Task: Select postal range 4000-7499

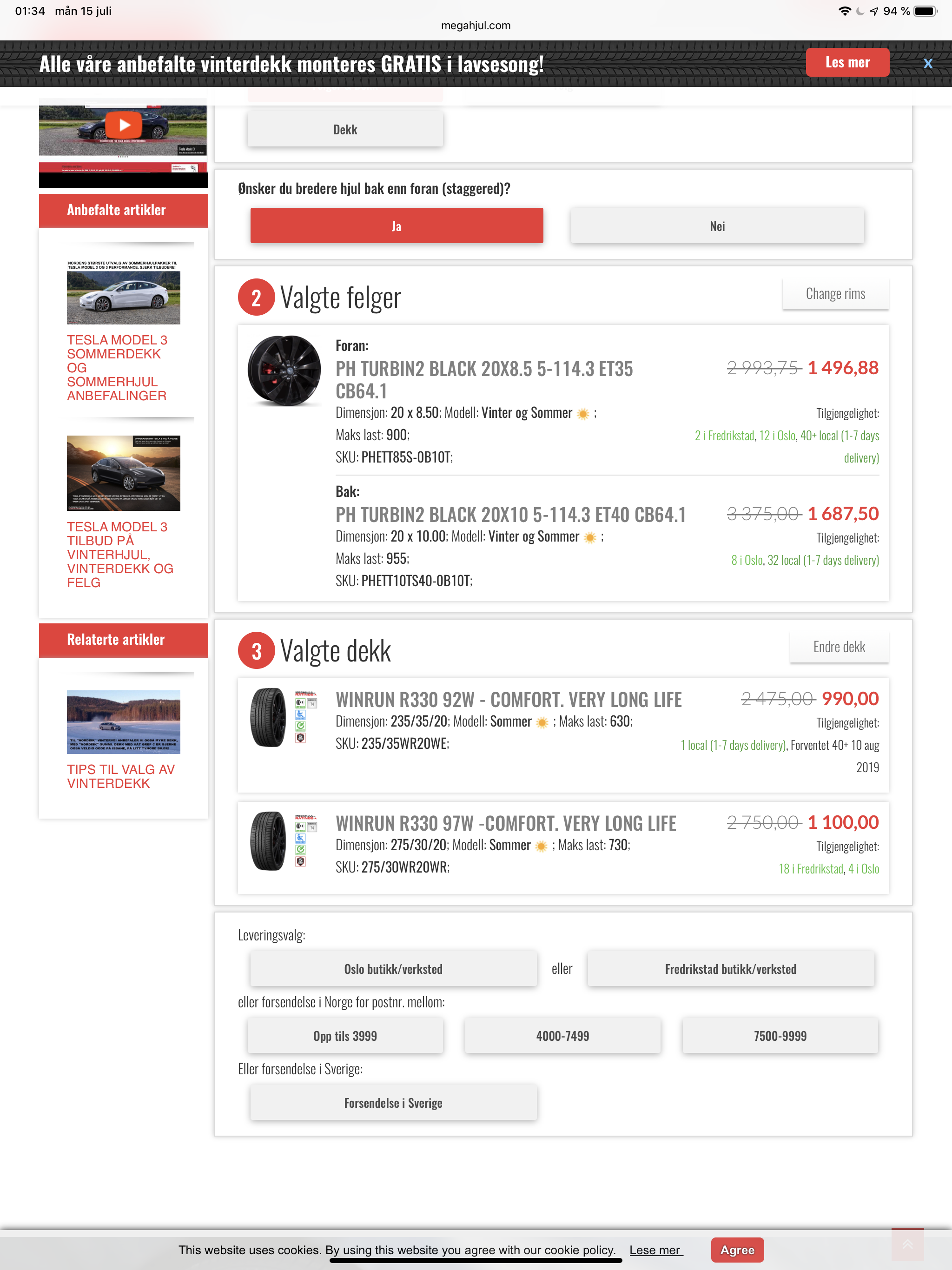Action: click(x=563, y=1036)
